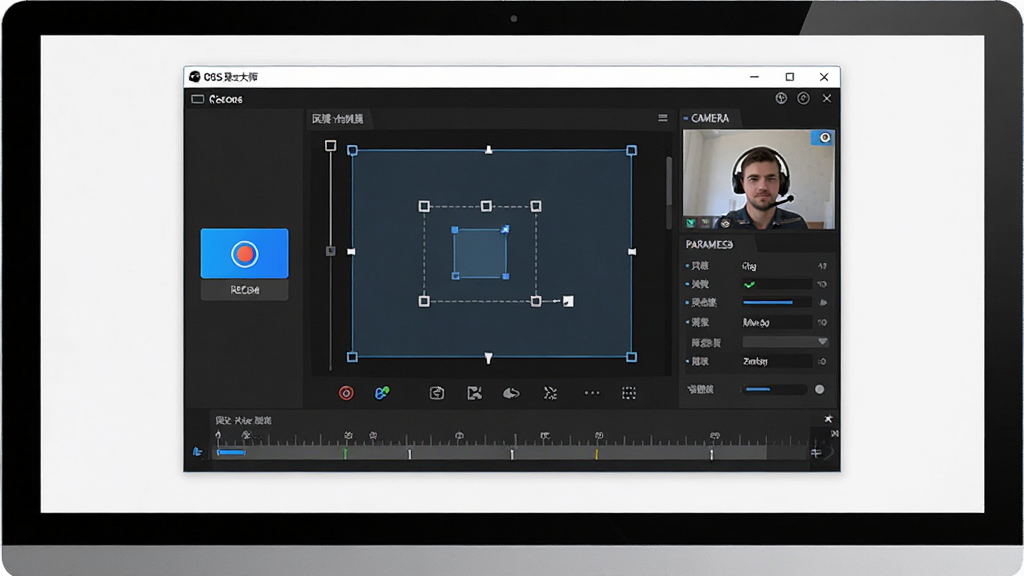Click the rounded-square capture icon in the preview toolbar
This screenshot has width=1024, height=576.
(437, 392)
